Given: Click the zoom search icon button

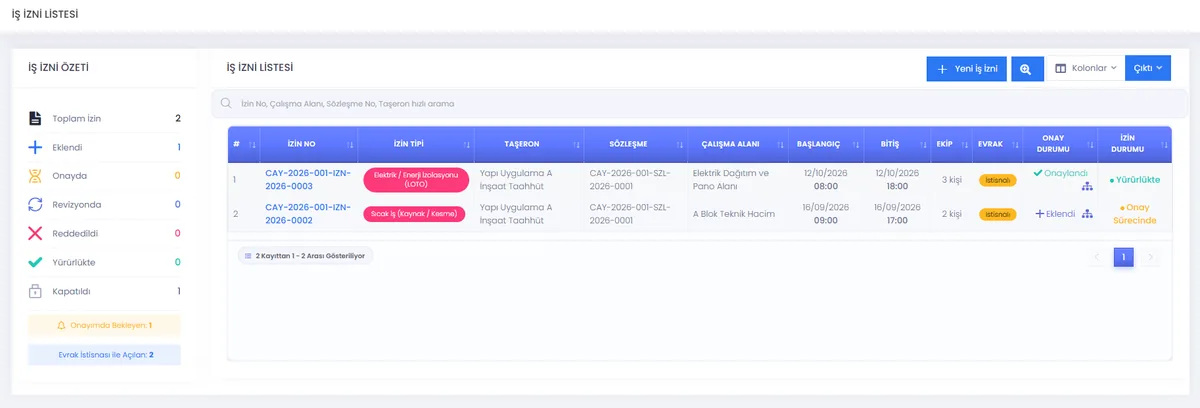Looking at the screenshot, I should (1026, 68).
